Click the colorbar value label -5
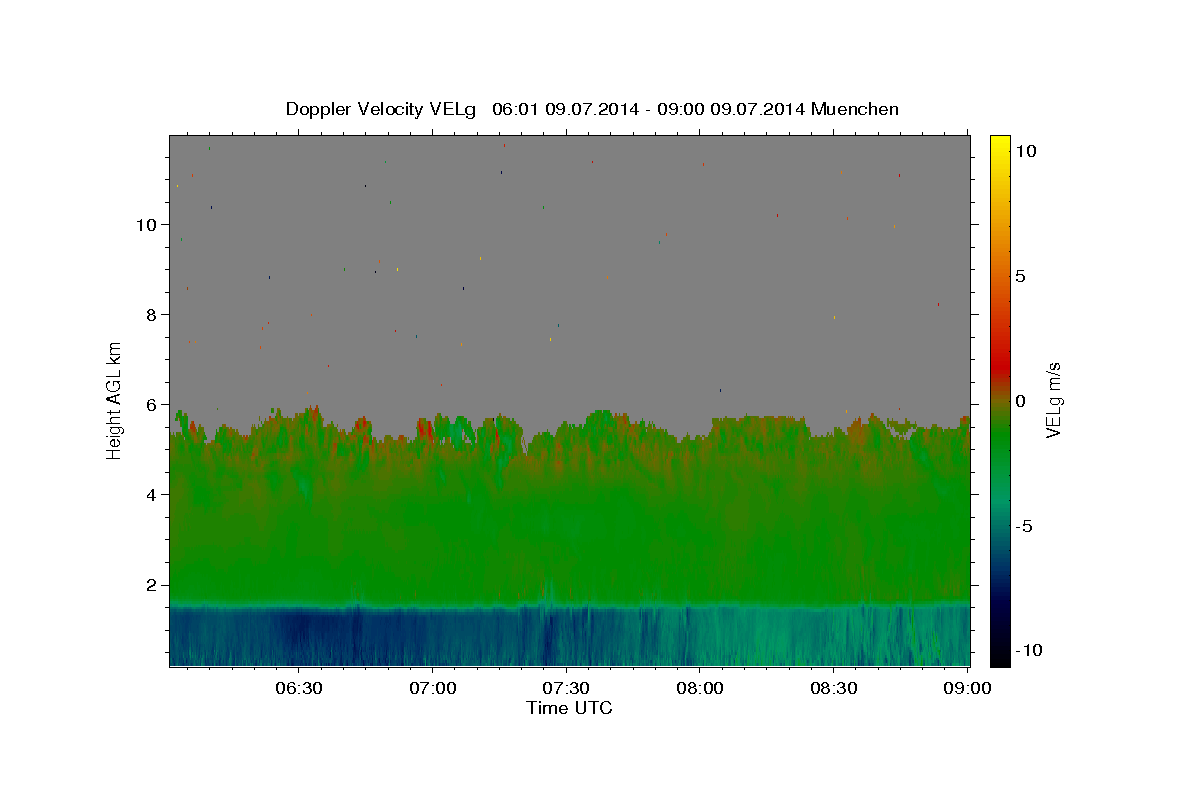This screenshot has height=800, width=1200. [1024, 526]
